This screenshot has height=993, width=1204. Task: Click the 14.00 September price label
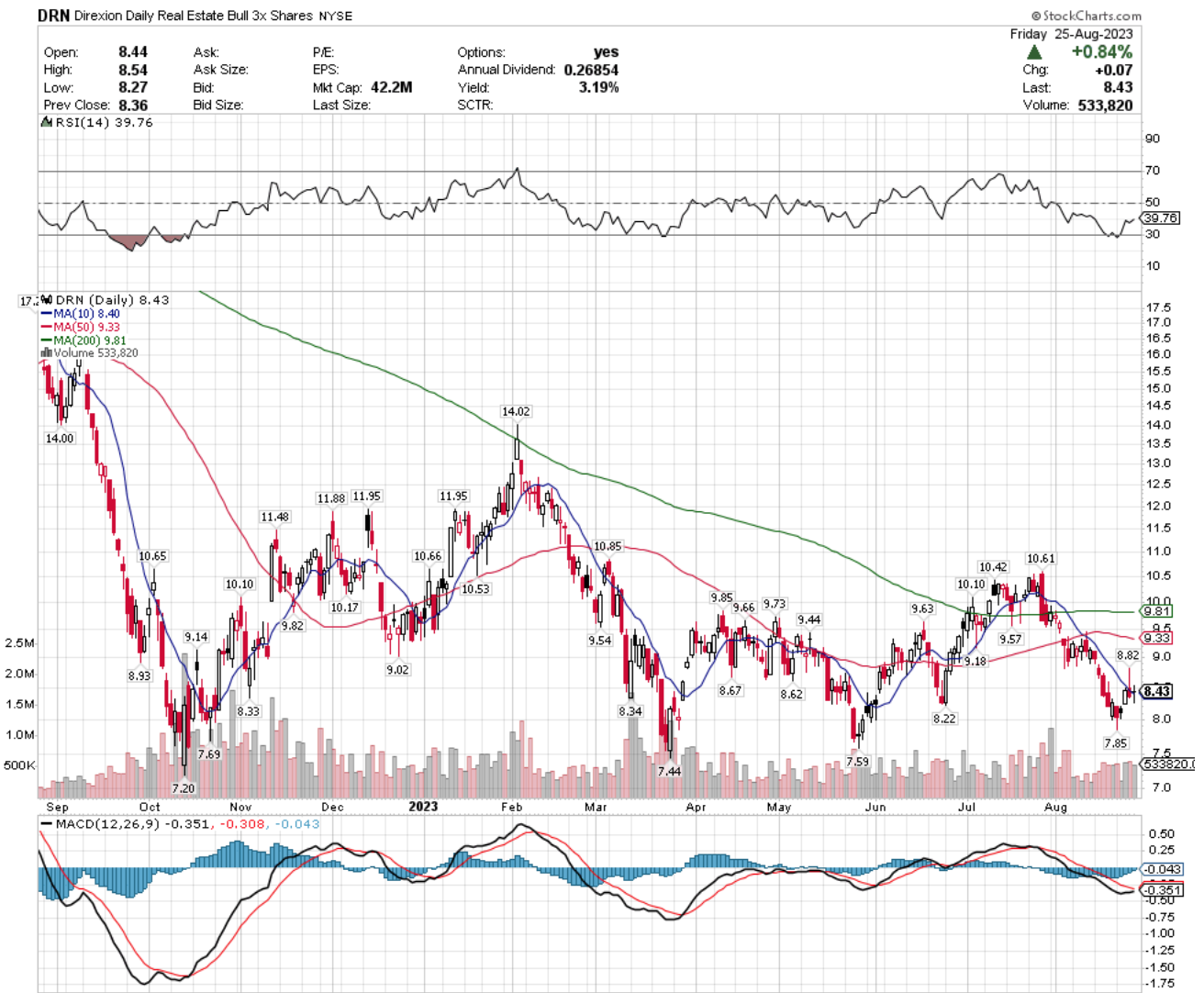coord(60,439)
